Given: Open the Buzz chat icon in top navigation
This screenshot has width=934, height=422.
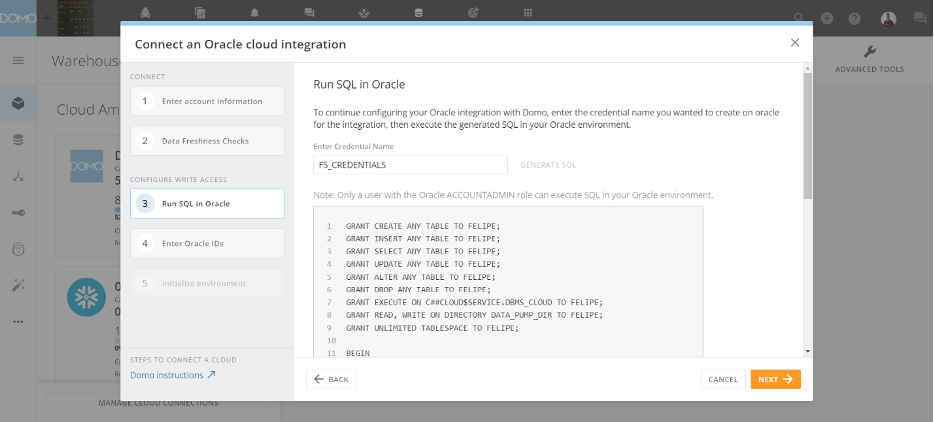Looking at the screenshot, I should (x=309, y=13).
